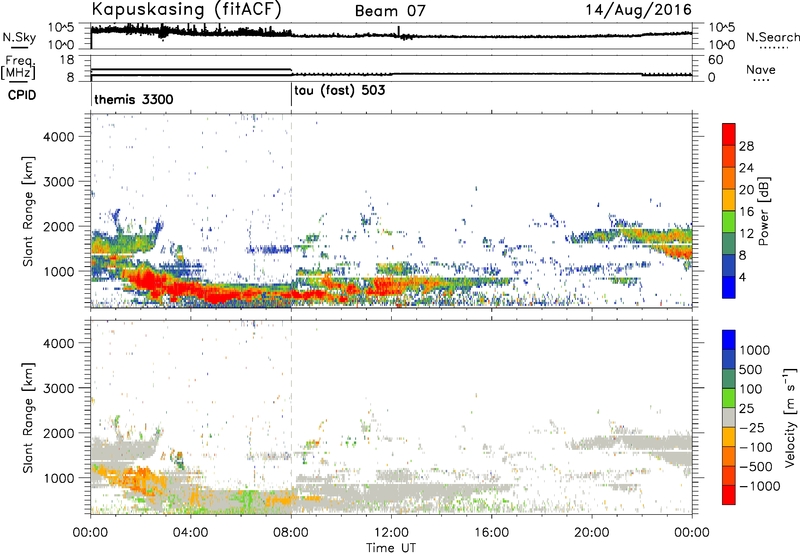Pick the red top segment of power colorbar
Image resolution: width=800 pixels, height=554 pixels.
coord(729,134)
